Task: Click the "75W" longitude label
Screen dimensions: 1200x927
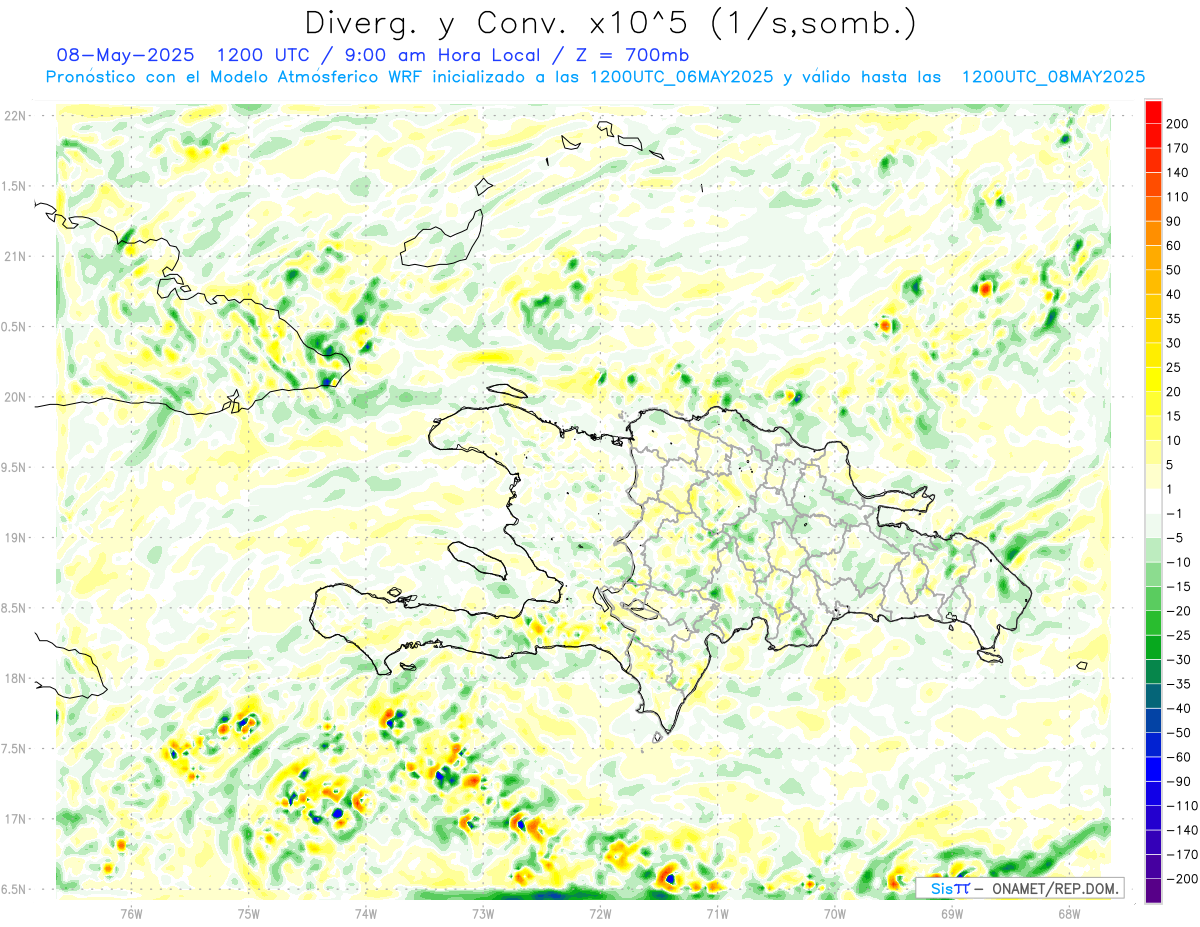Action: (x=249, y=913)
